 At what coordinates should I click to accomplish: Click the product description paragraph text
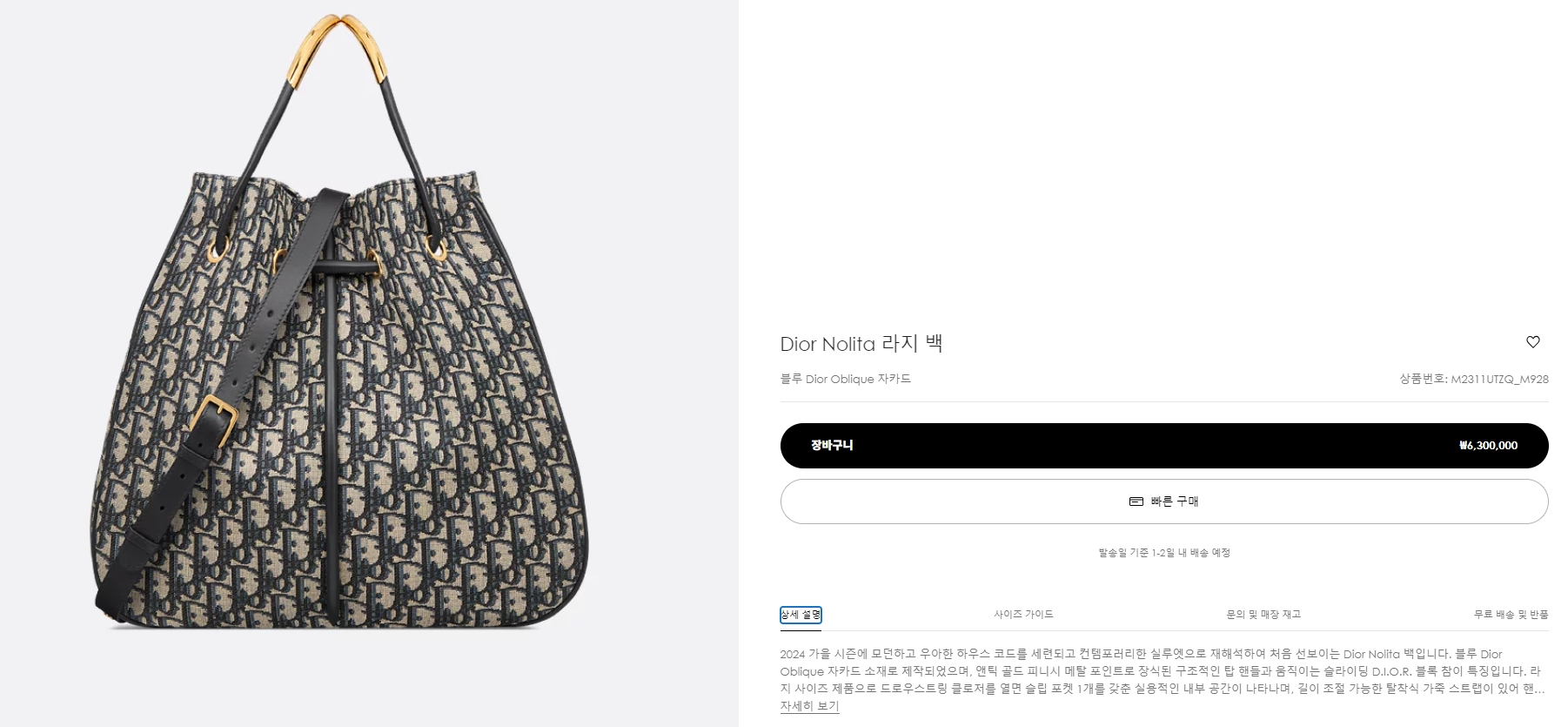point(1163,671)
